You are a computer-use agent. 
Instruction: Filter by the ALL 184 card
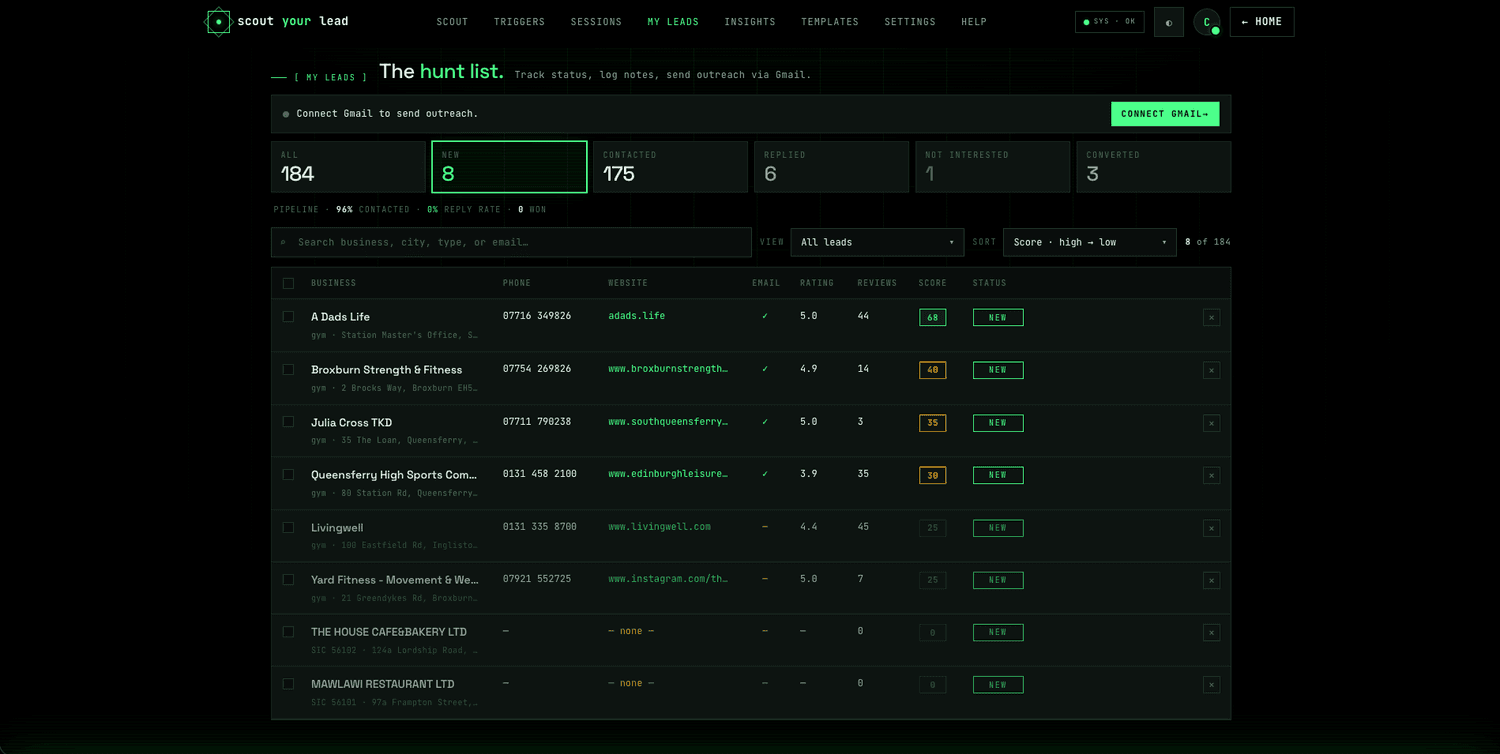(348, 167)
